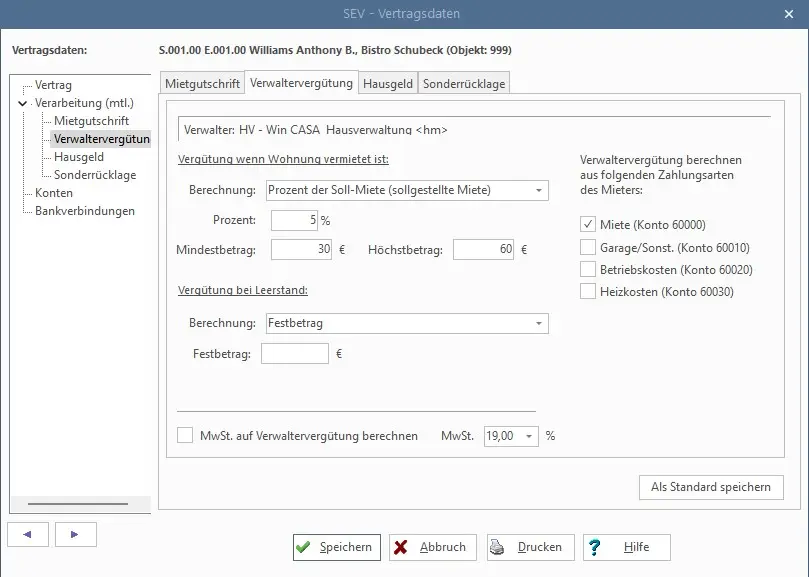The image size is (809, 577).
Task: Enable Betriebskosten (Konto 60020) checkbox
Action: tap(588, 269)
